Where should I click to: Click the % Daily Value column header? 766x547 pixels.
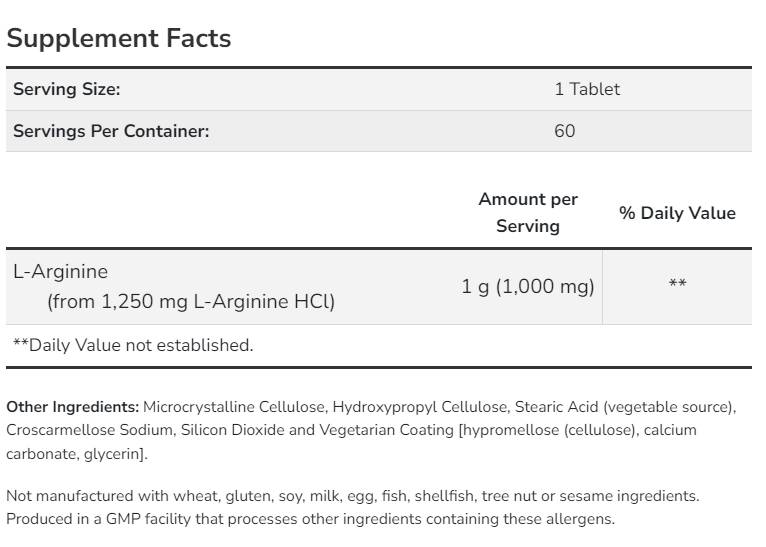click(x=677, y=213)
